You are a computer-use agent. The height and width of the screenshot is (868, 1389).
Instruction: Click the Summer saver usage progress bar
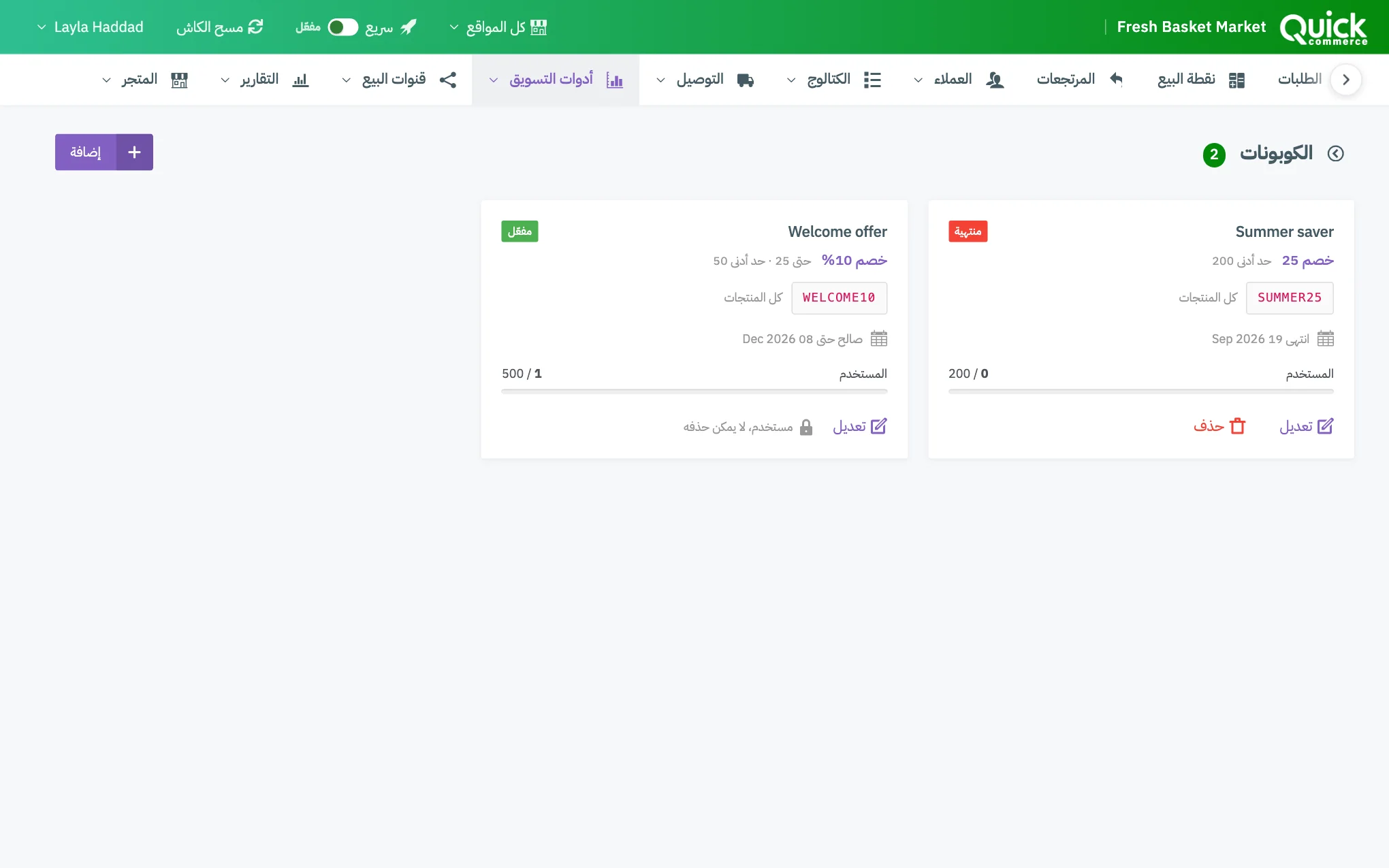click(x=1140, y=391)
